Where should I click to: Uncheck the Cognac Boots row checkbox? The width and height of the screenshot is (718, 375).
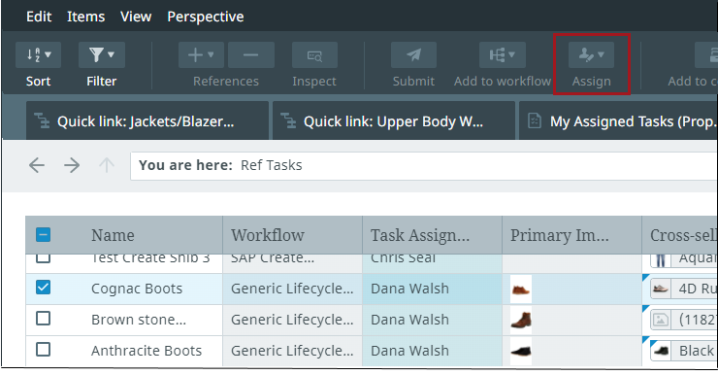(x=43, y=288)
